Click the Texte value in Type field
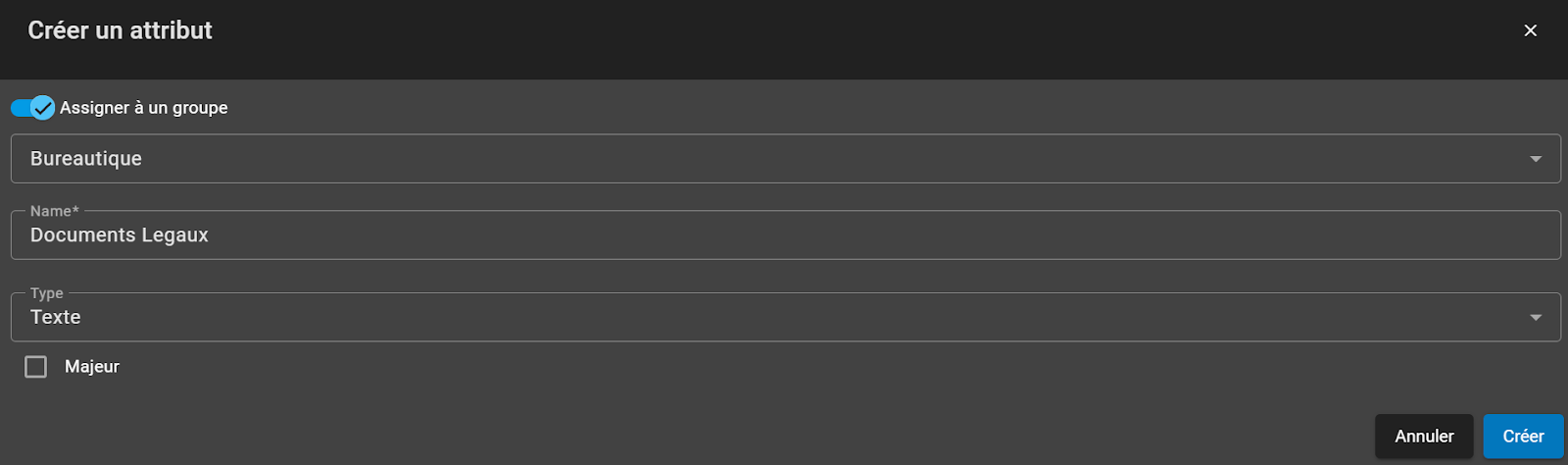 [x=56, y=318]
